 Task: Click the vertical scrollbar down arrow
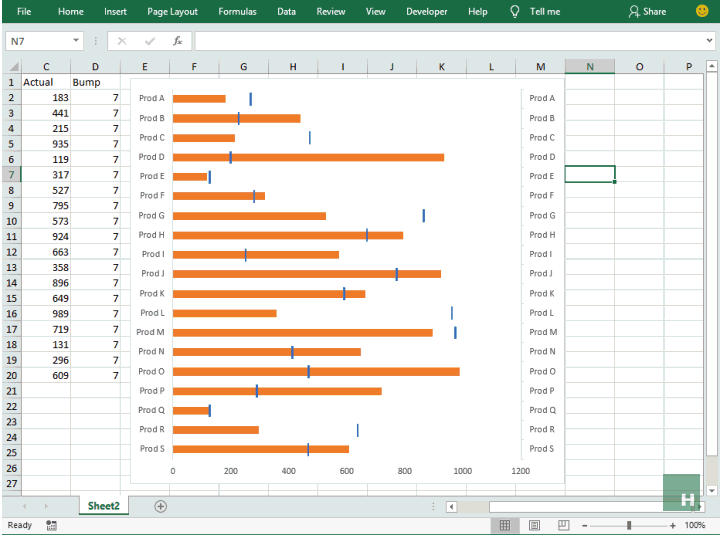711,490
